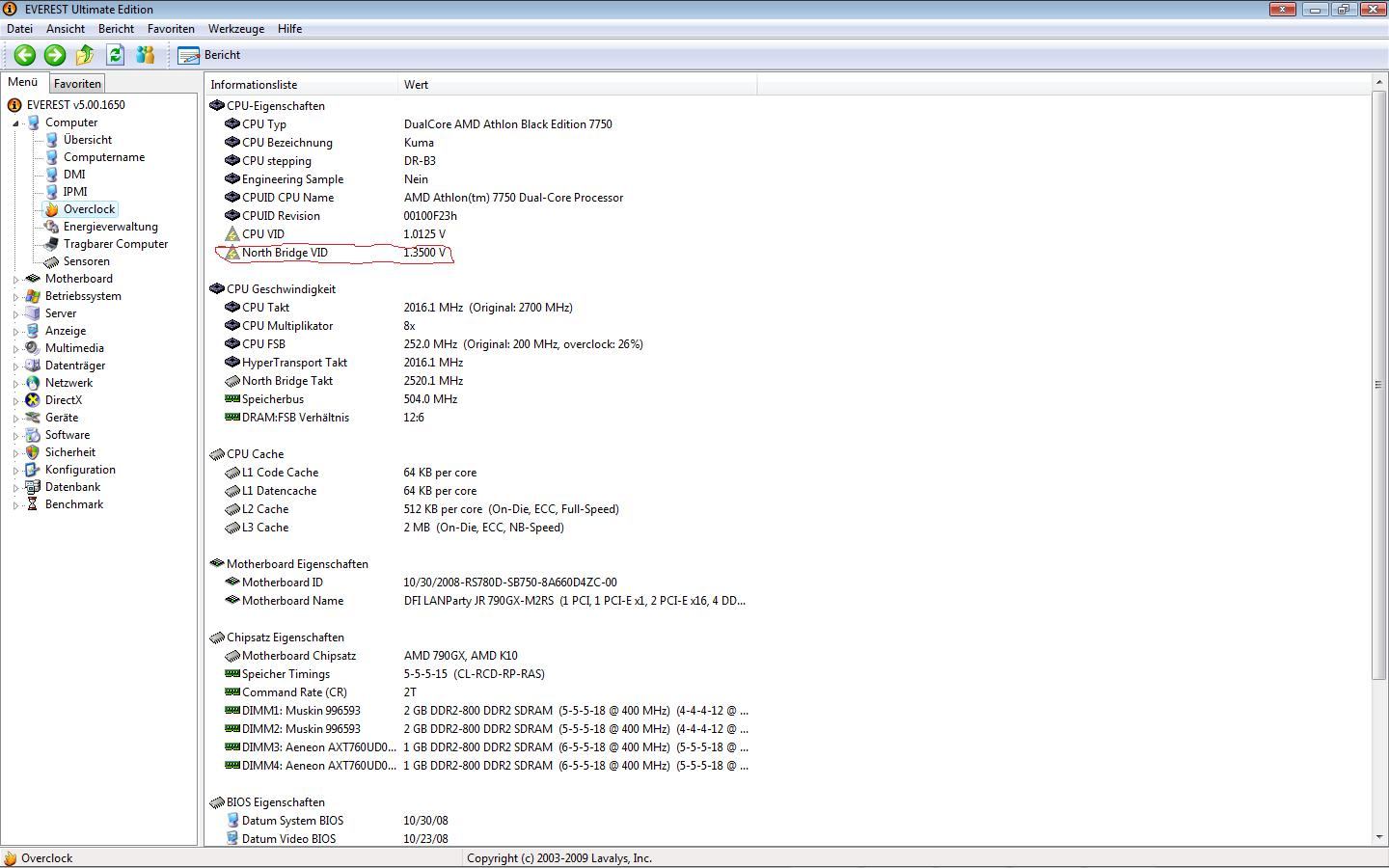Click the Energieverwaltung icon in the tree
1389x868 pixels.
51,227
